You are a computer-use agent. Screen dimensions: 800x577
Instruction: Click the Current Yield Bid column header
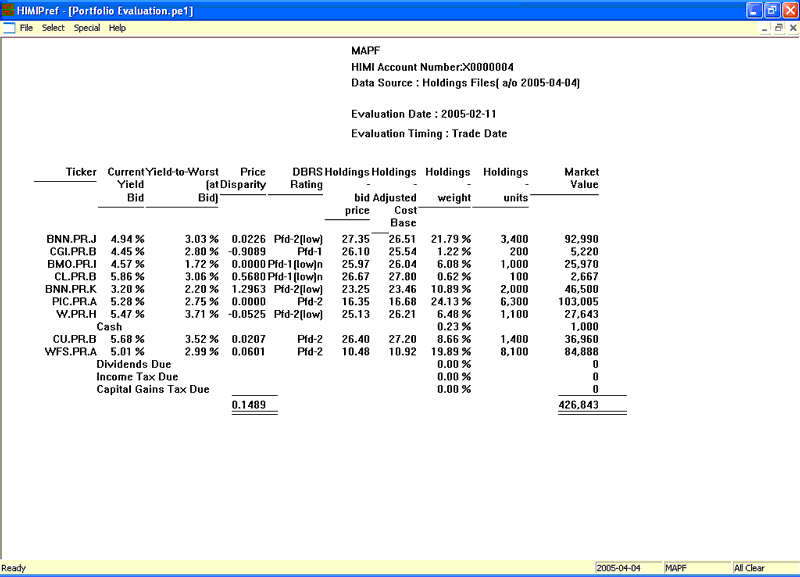126,185
